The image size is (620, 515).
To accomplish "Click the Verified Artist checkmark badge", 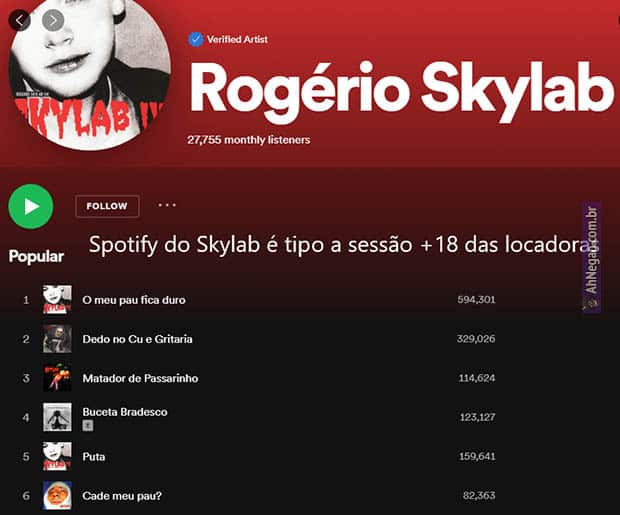I will tap(195, 39).
